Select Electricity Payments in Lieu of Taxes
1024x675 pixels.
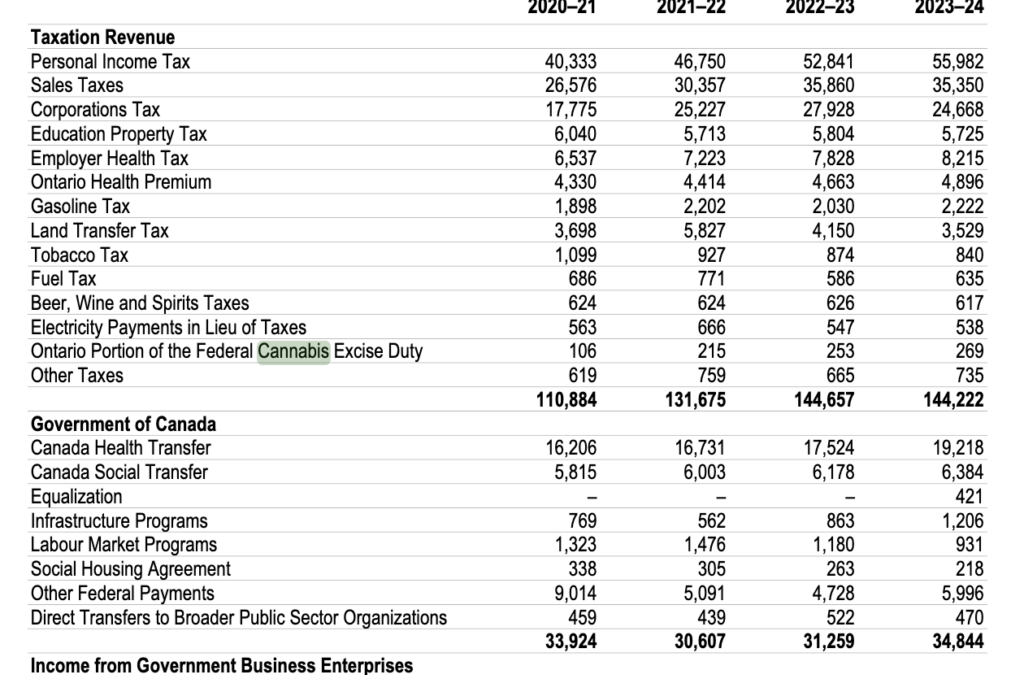click(x=168, y=327)
